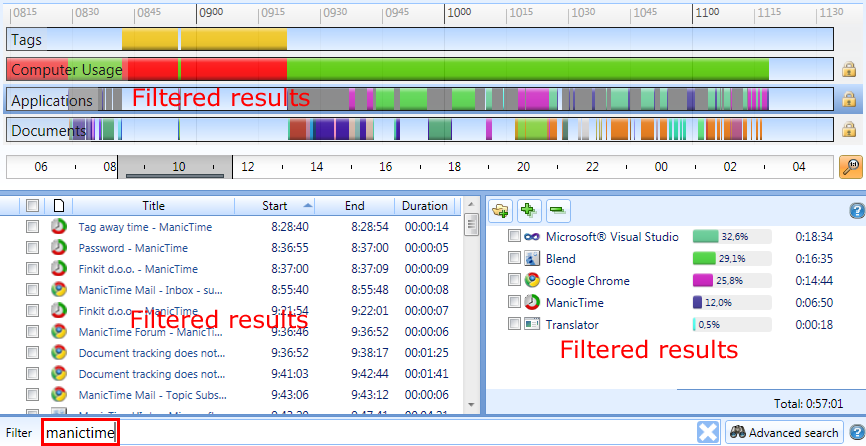Click the green plus add icon
The width and height of the screenshot is (866, 446).
coord(529,210)
